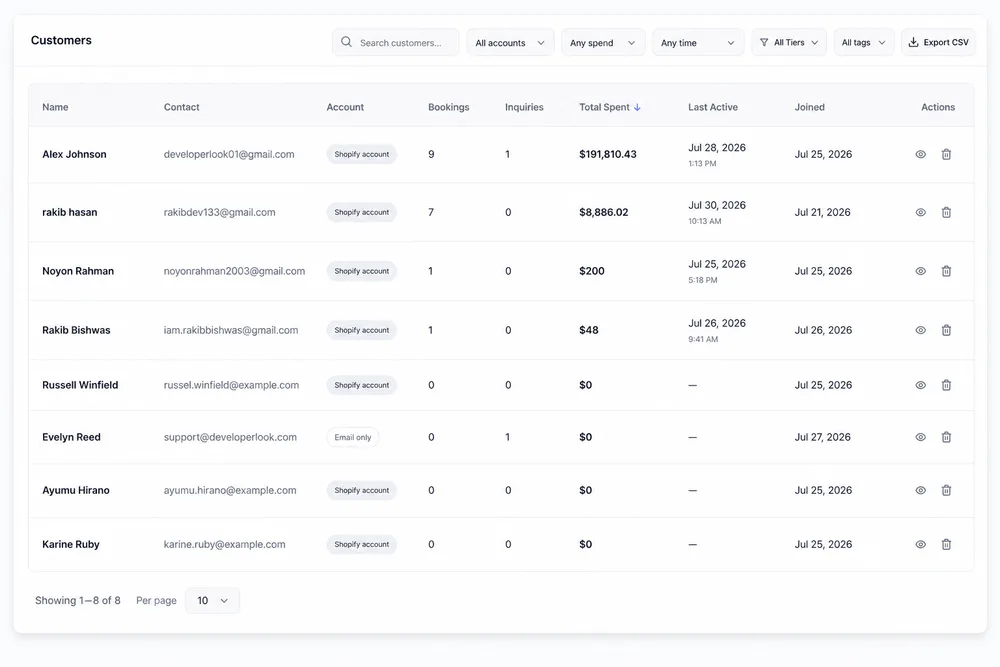Click the $48 total spent value
The height and width of the screenshot is (667, 1000).
[589, 330]
